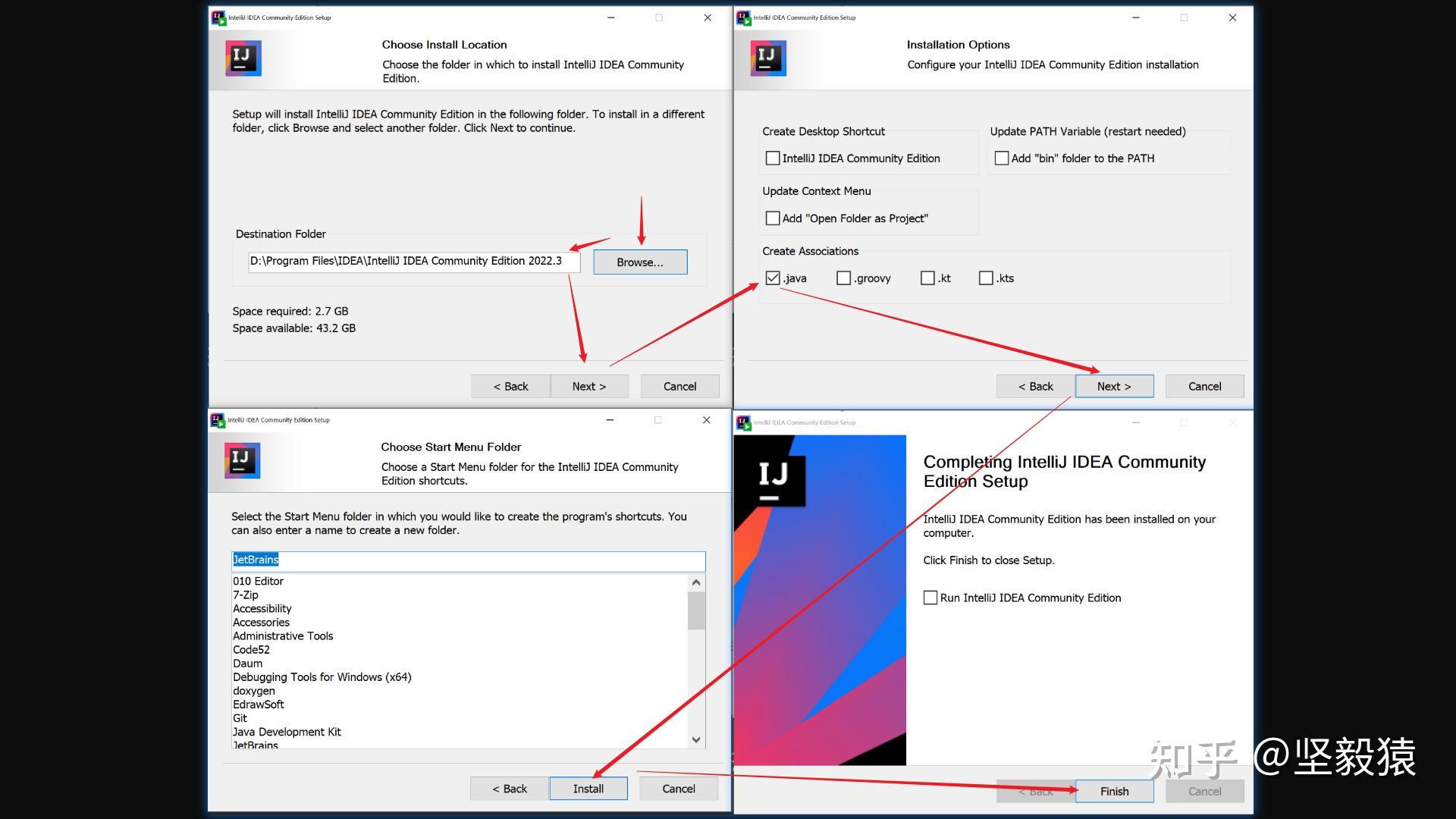The width and height of the screenshot is (1456, 819).
Task: Click title bar icon of Start Menu Folder window
Action: click(x=218, y=419)
